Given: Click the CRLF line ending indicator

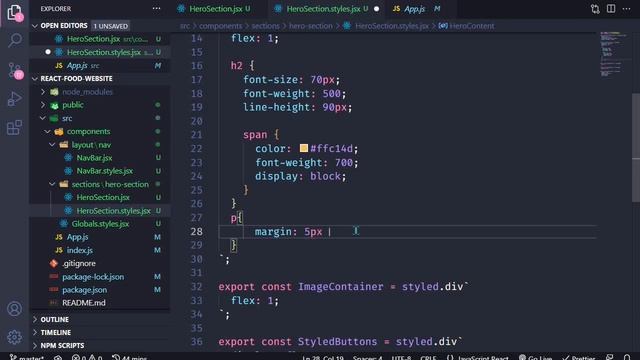Looking at the screenshot, I should coord(428,358).
